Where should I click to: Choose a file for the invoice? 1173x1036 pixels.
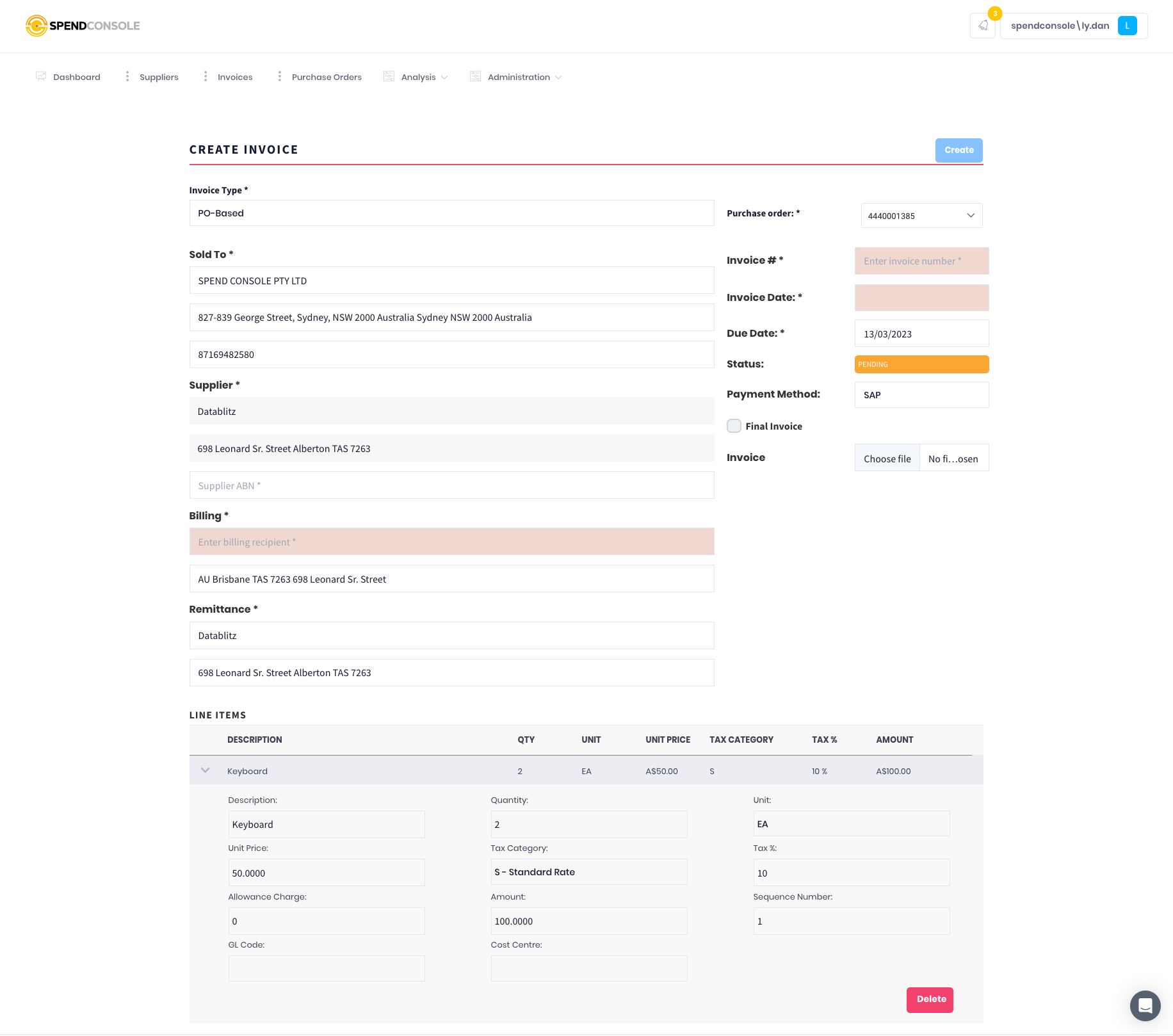click(887, 458)
